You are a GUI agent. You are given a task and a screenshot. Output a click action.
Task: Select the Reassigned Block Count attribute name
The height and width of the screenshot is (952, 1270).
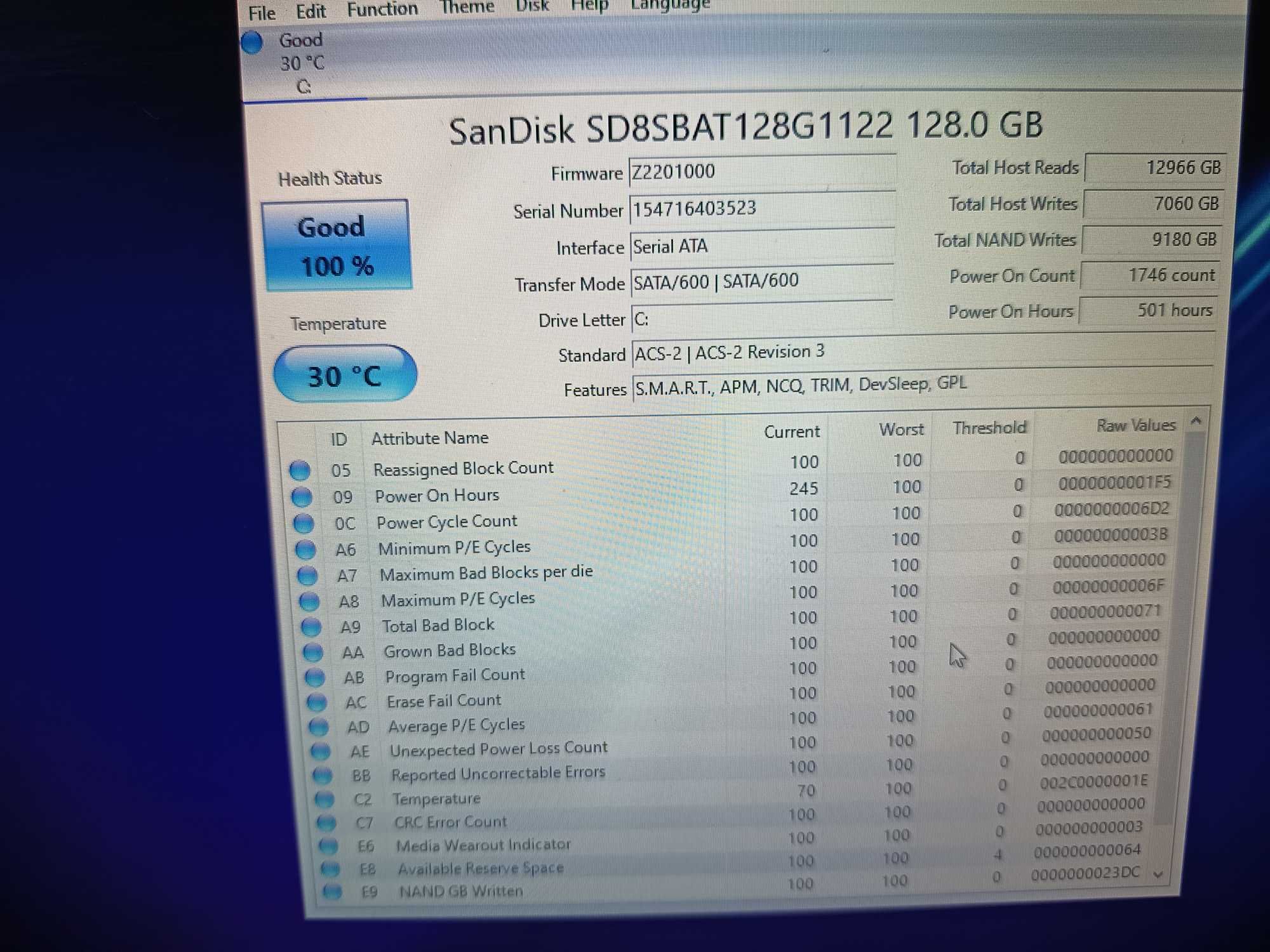pos(464,468)
